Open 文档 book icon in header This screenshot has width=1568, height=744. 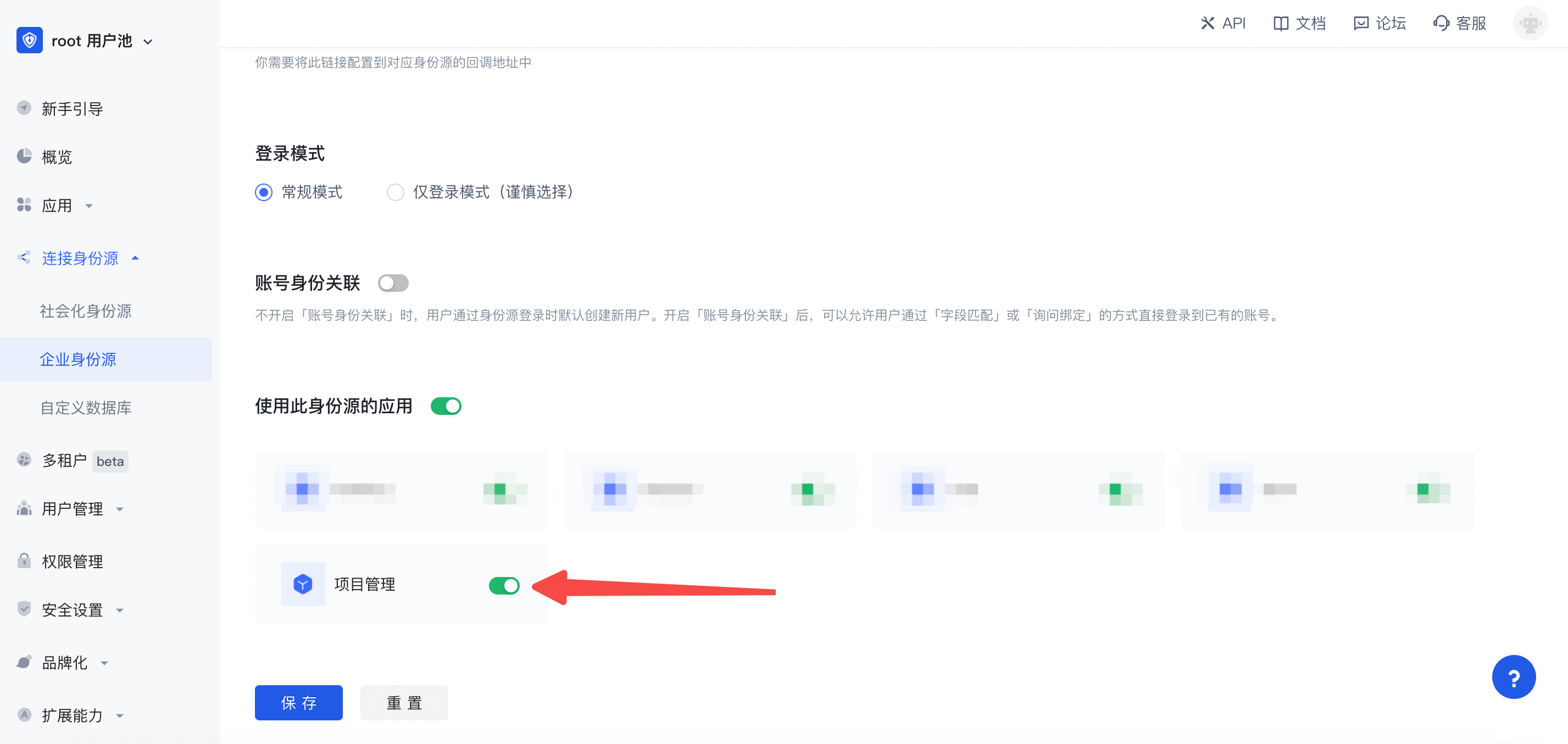pos(1281,23)
